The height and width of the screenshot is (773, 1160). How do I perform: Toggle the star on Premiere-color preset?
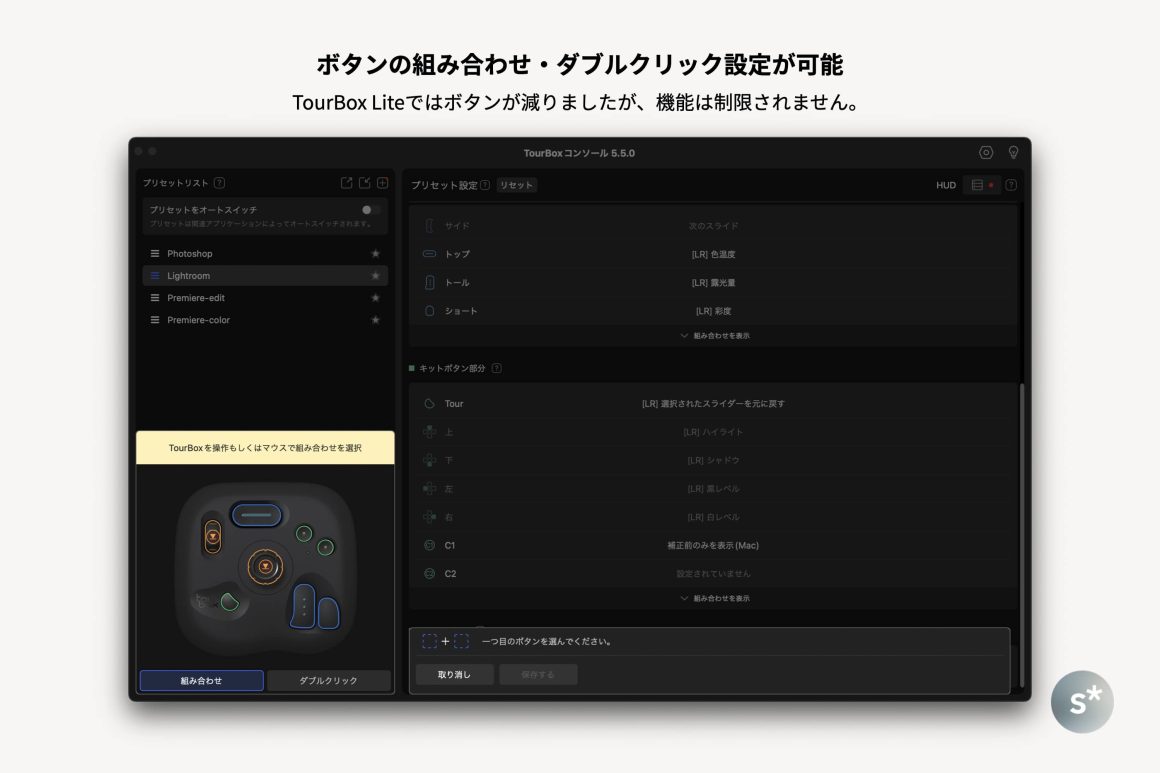[376, 320]
